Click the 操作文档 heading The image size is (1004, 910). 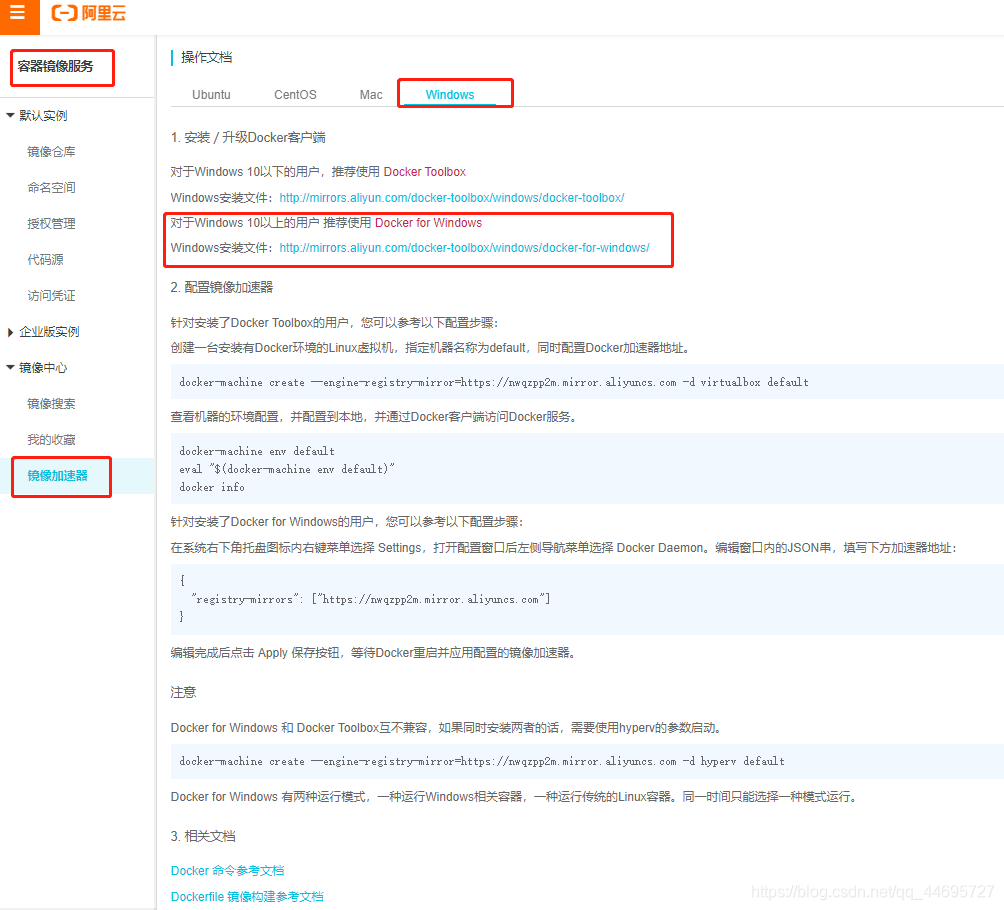pyautogui.click(x=206, y=58)
